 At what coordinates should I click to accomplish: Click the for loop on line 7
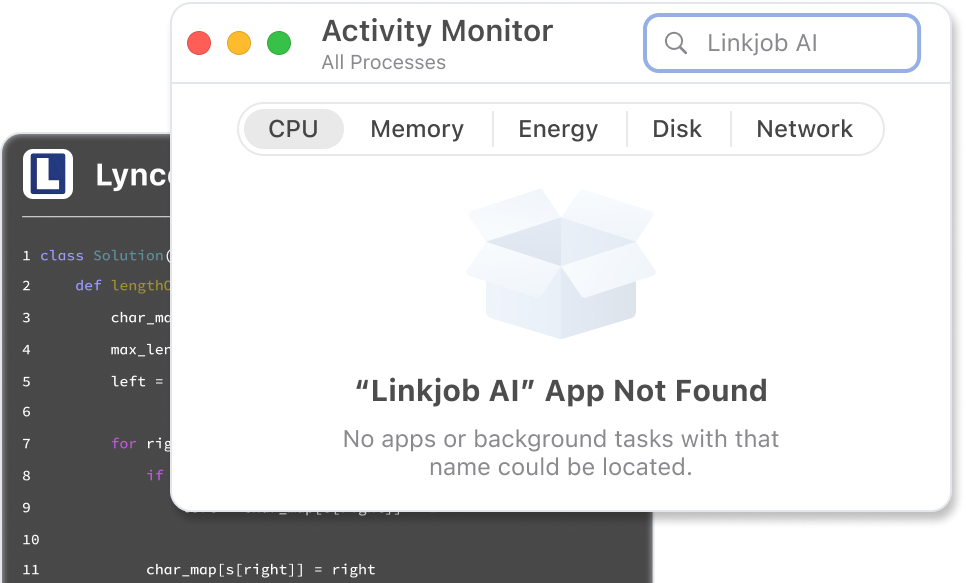point(140,443)
